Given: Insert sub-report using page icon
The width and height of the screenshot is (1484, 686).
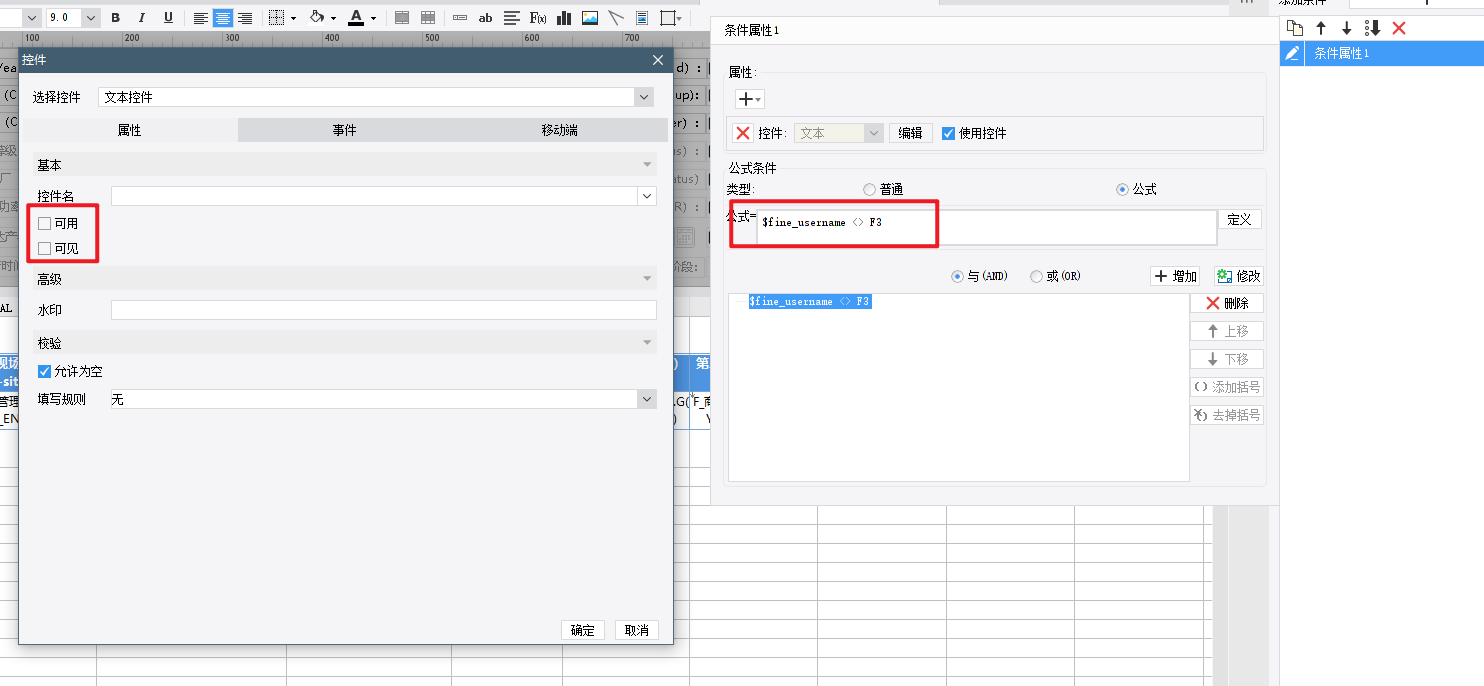Looking at the screenshot, I should pos(642,18).
